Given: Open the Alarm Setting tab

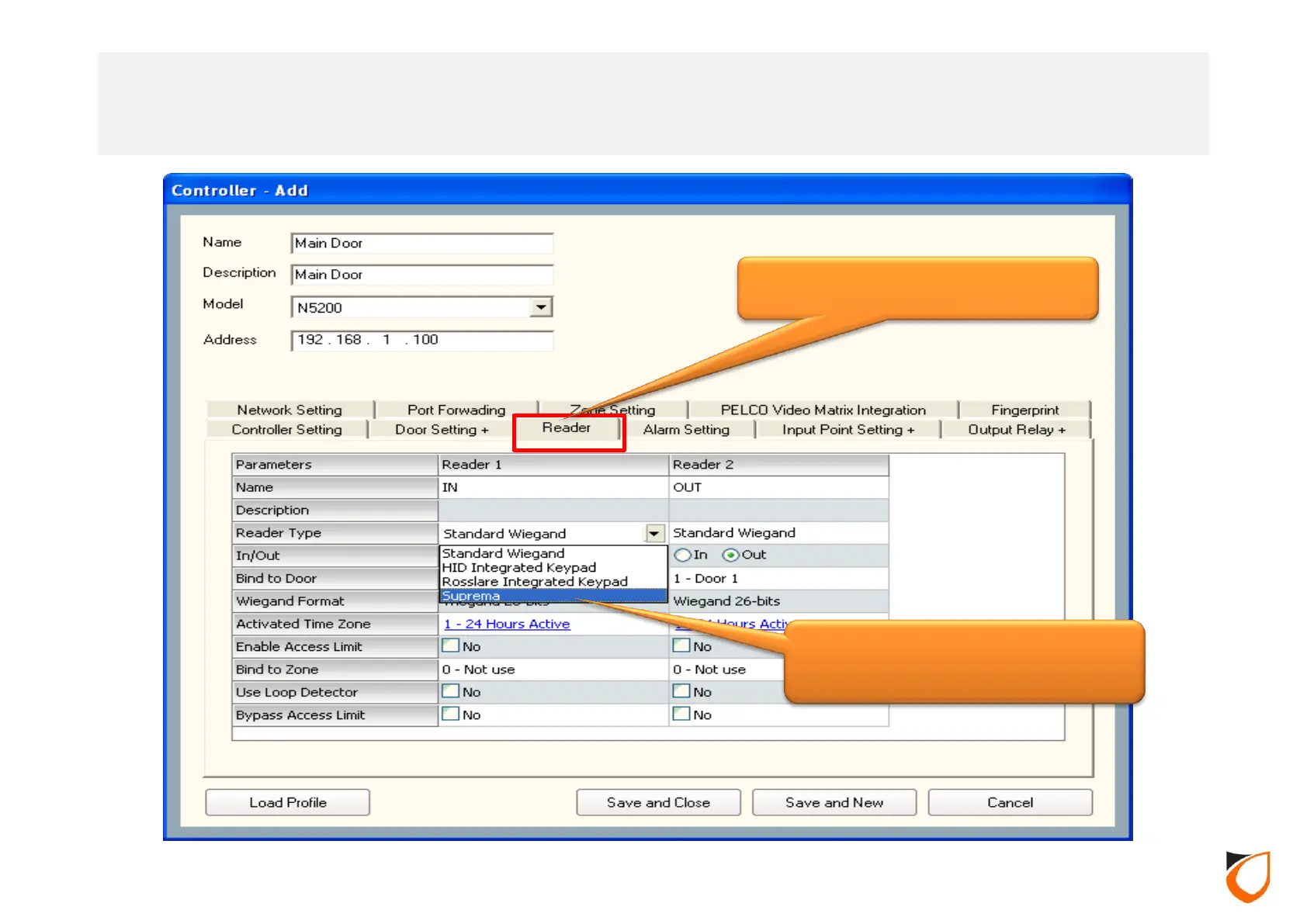Looking at the screenshot, I should click(x=686, y=429).
